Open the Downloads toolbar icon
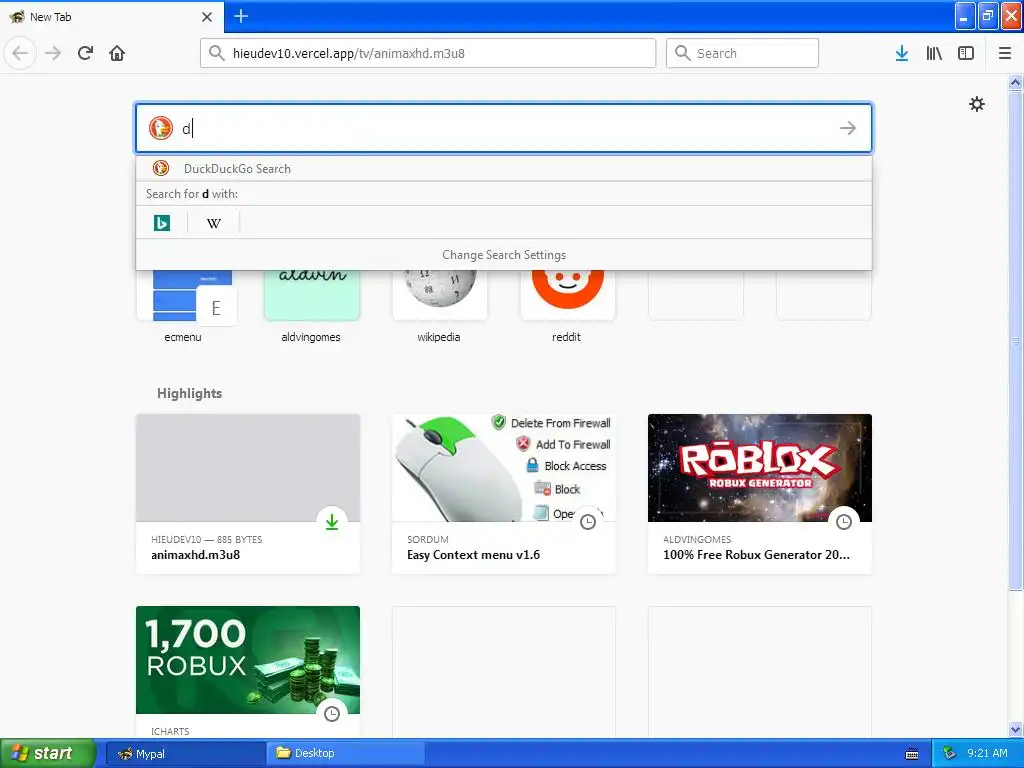 (x=902, y=53)
